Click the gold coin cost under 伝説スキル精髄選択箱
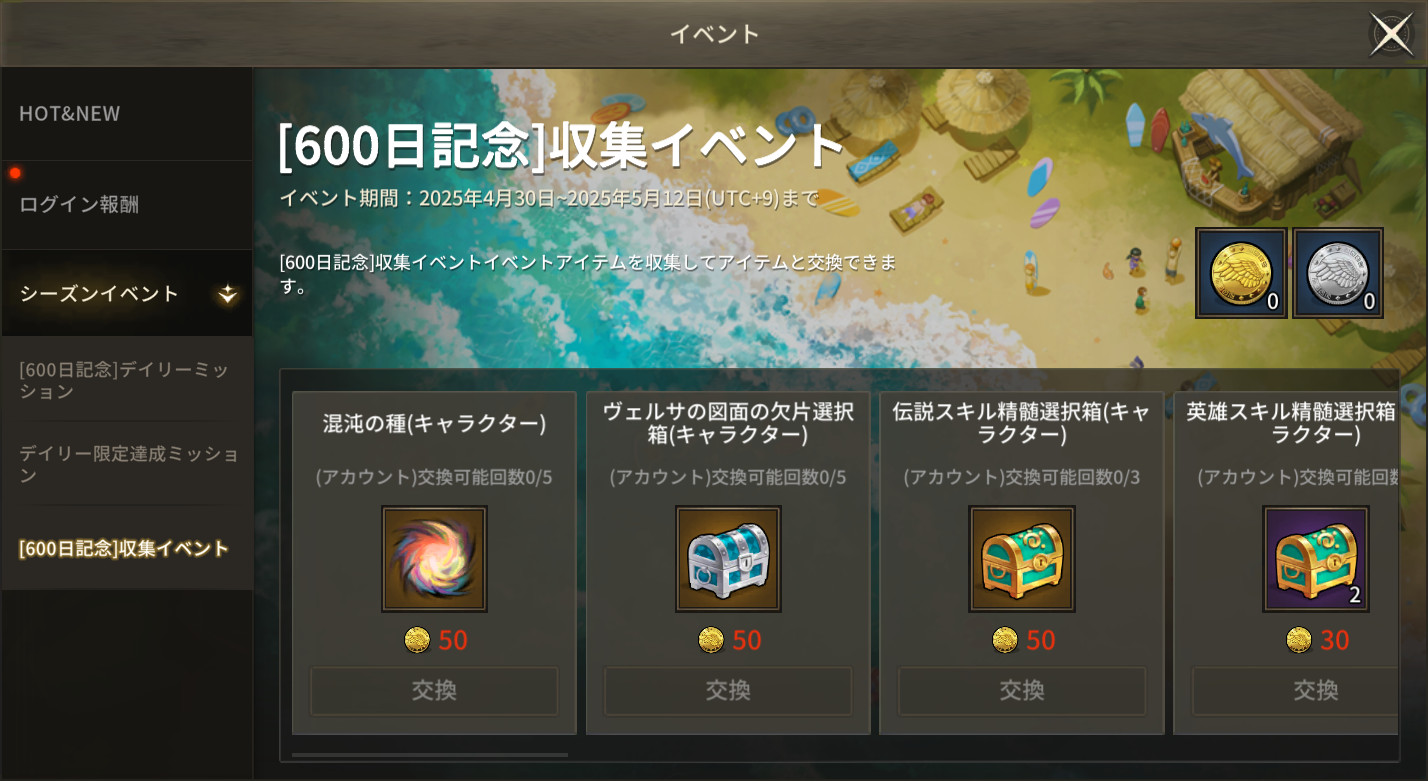Viewport: 1428px width, 781px height. 1023,640
